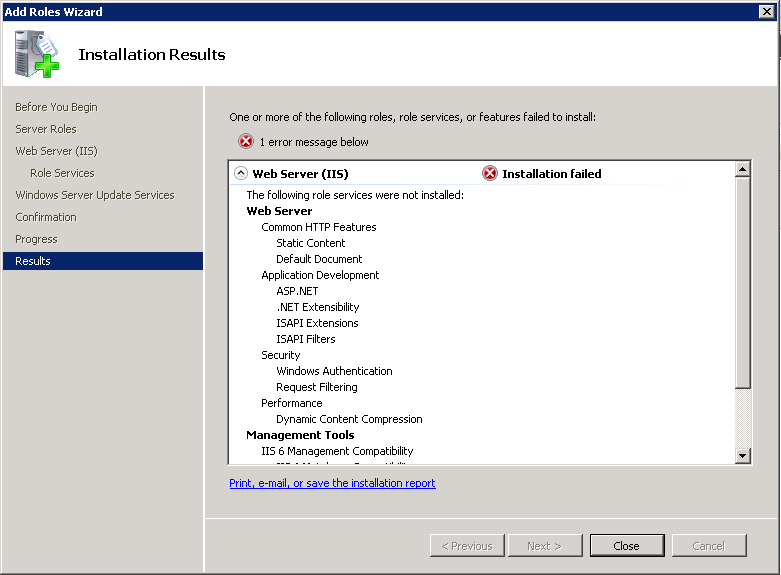The image size is (781, 575).
Task: Open the Before You Begin step
Action: coord(56,107)
